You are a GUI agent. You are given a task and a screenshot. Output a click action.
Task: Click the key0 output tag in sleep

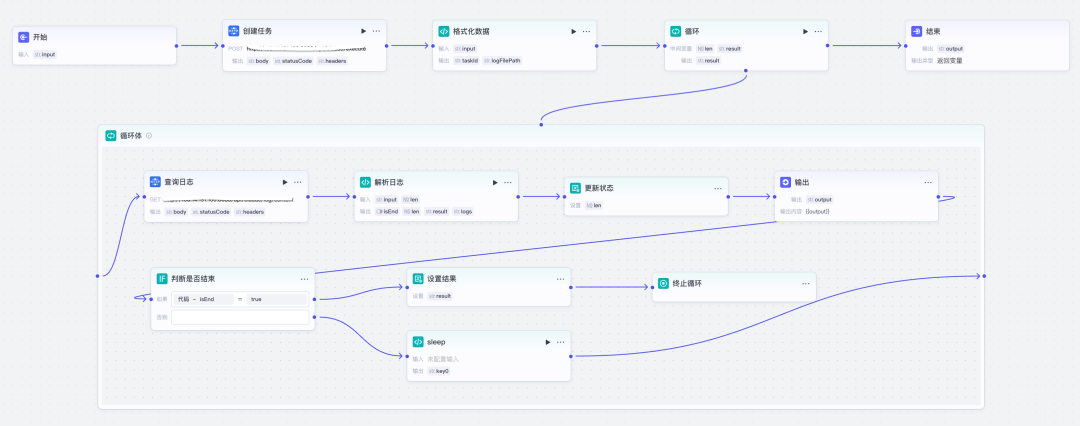pyautogui.click(x=439, y=371)
